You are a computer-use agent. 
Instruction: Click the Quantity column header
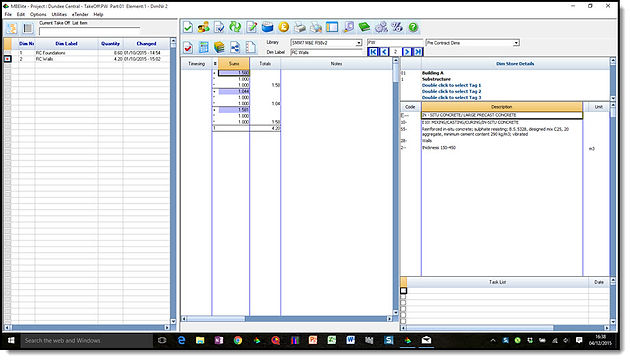pyautogui.click(x=110, y=43)
